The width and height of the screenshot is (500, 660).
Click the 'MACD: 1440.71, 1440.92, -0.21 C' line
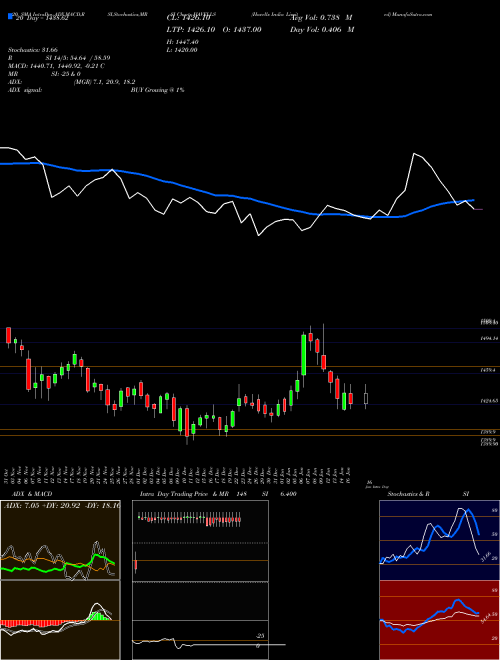(x=56, y=66)
